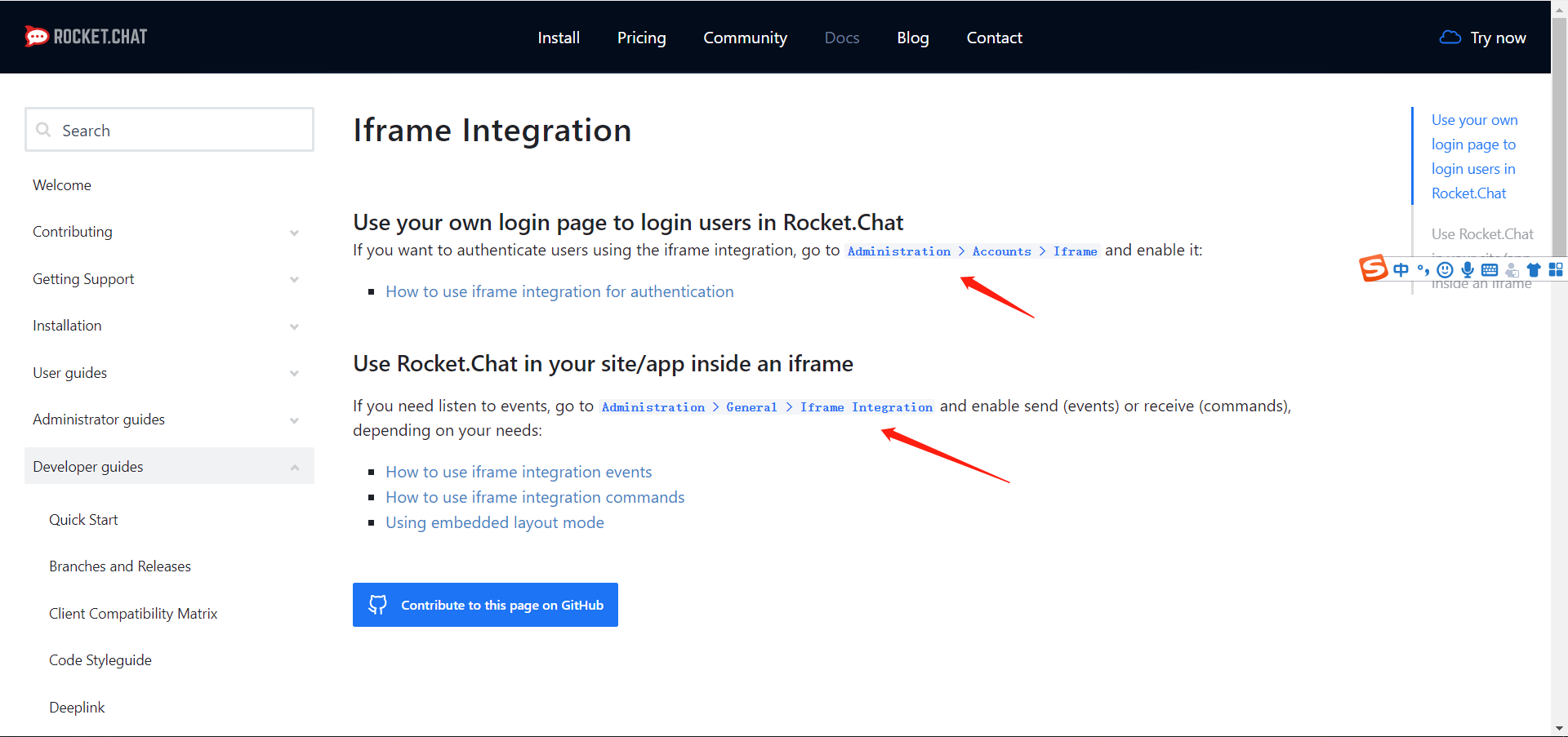
Task: Open the Pricing page
Action: (x=641, y=38)
